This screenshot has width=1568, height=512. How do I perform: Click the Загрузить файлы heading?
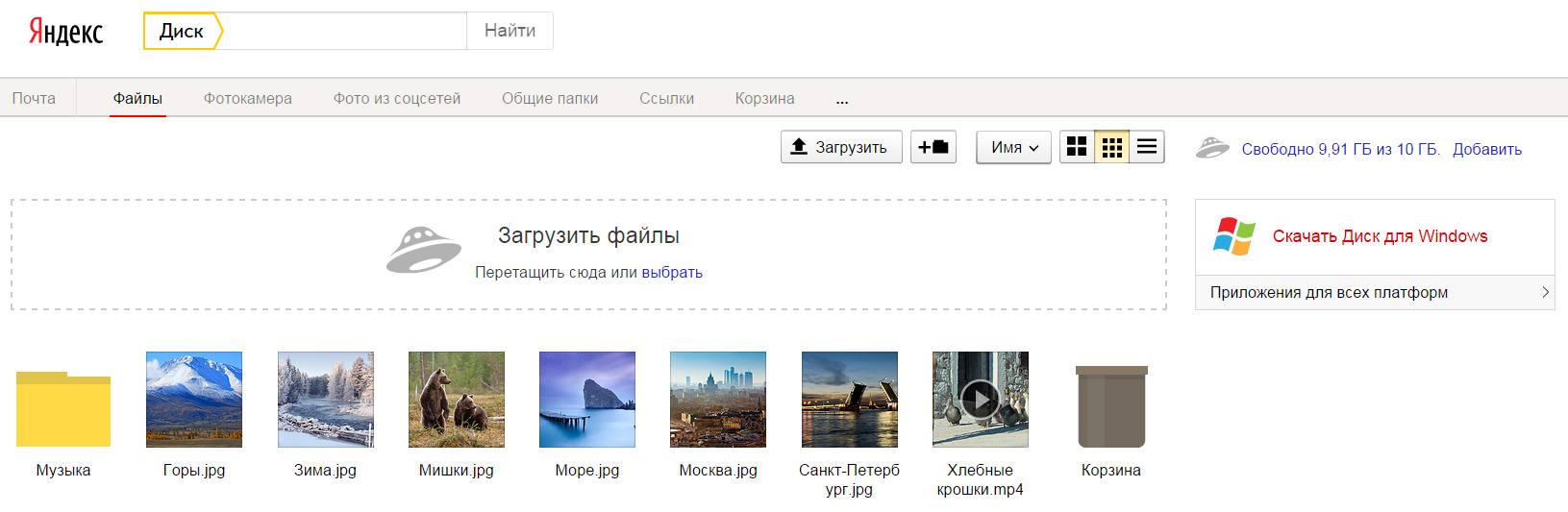[x=588, y=235]
